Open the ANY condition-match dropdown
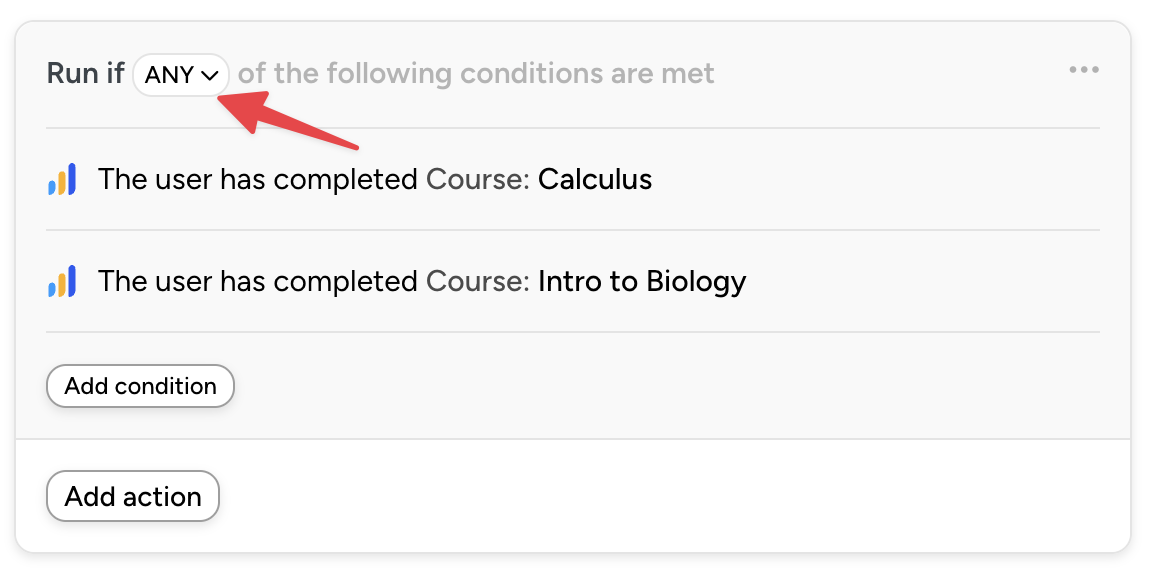This screenshot has width=1154, height=572. click(180, 75)
